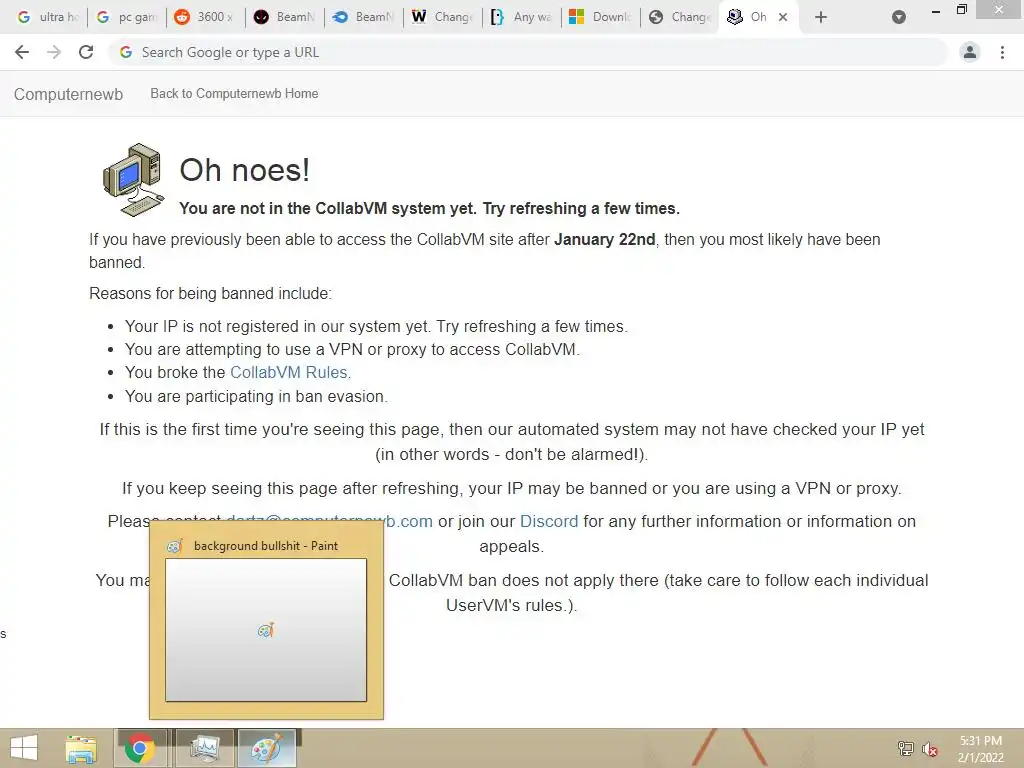Focus the Search Google or type URL bar
The height and width of the screenshot is (768, 1024).
[528, 52]
